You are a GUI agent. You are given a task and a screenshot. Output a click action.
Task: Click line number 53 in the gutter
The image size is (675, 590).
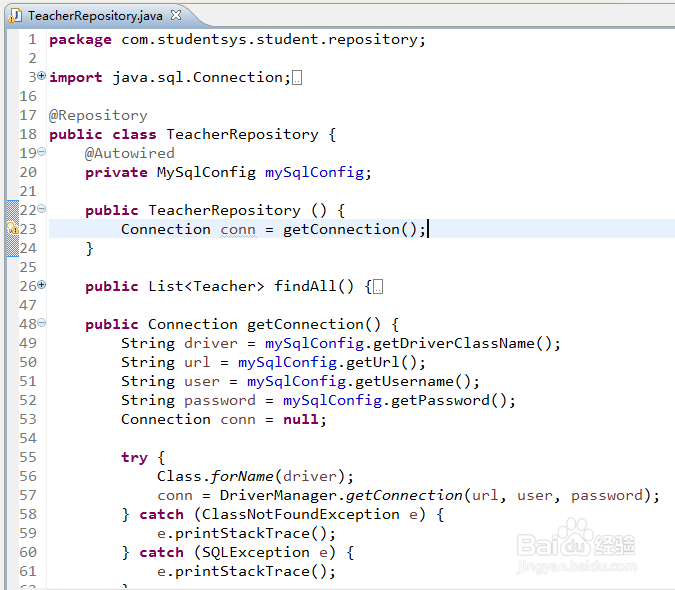[x=28, y=419]
